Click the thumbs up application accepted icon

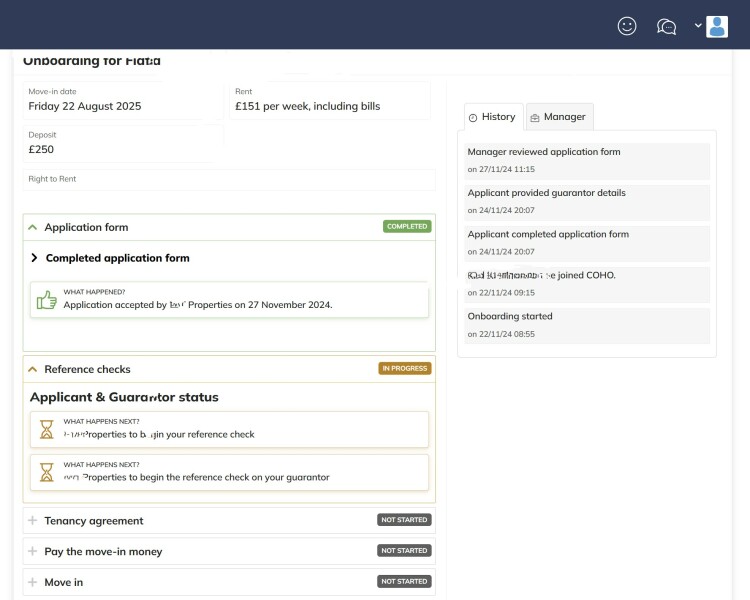(x=46, y=299)
